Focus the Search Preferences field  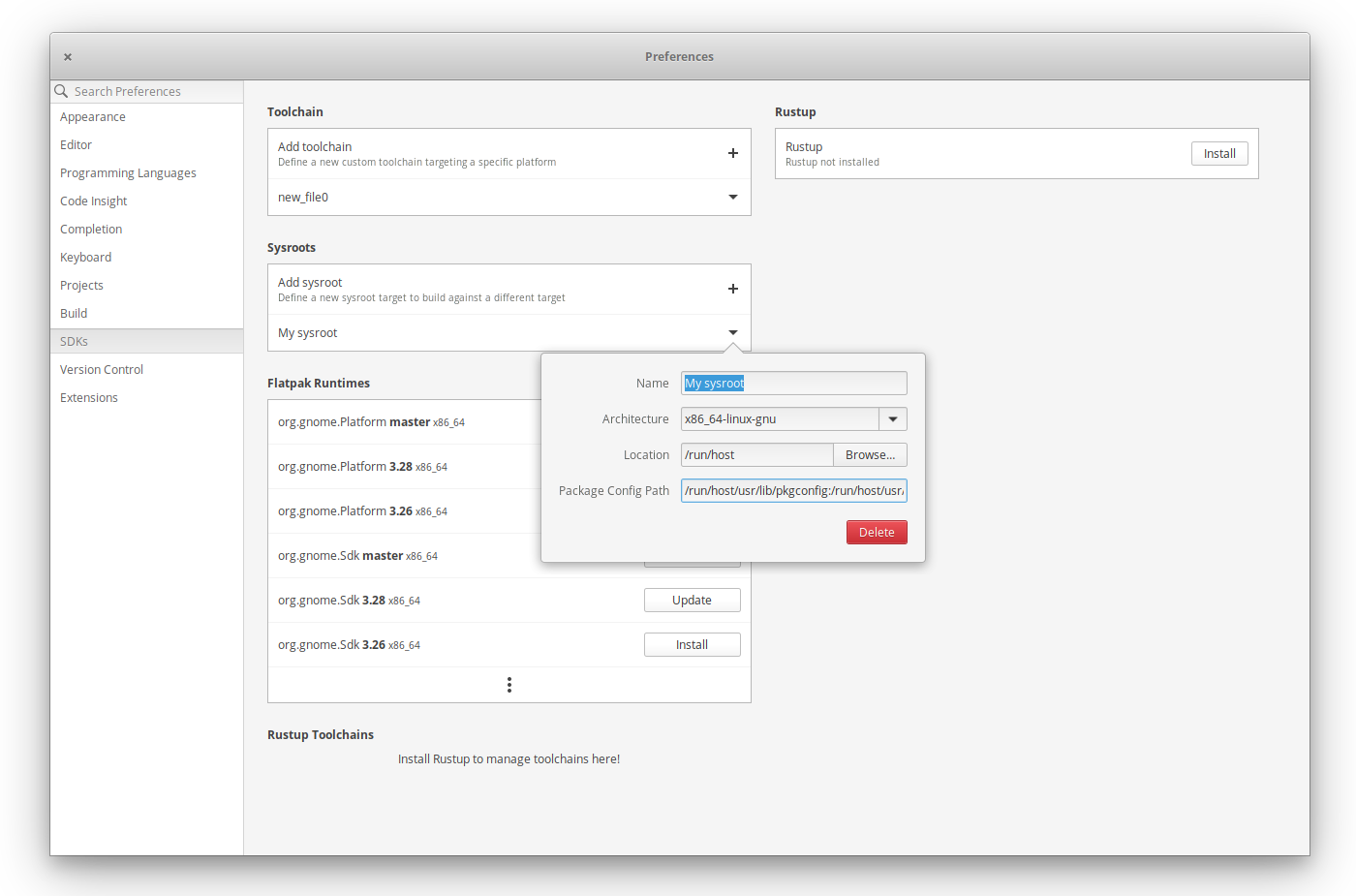(x=147, y=91)
